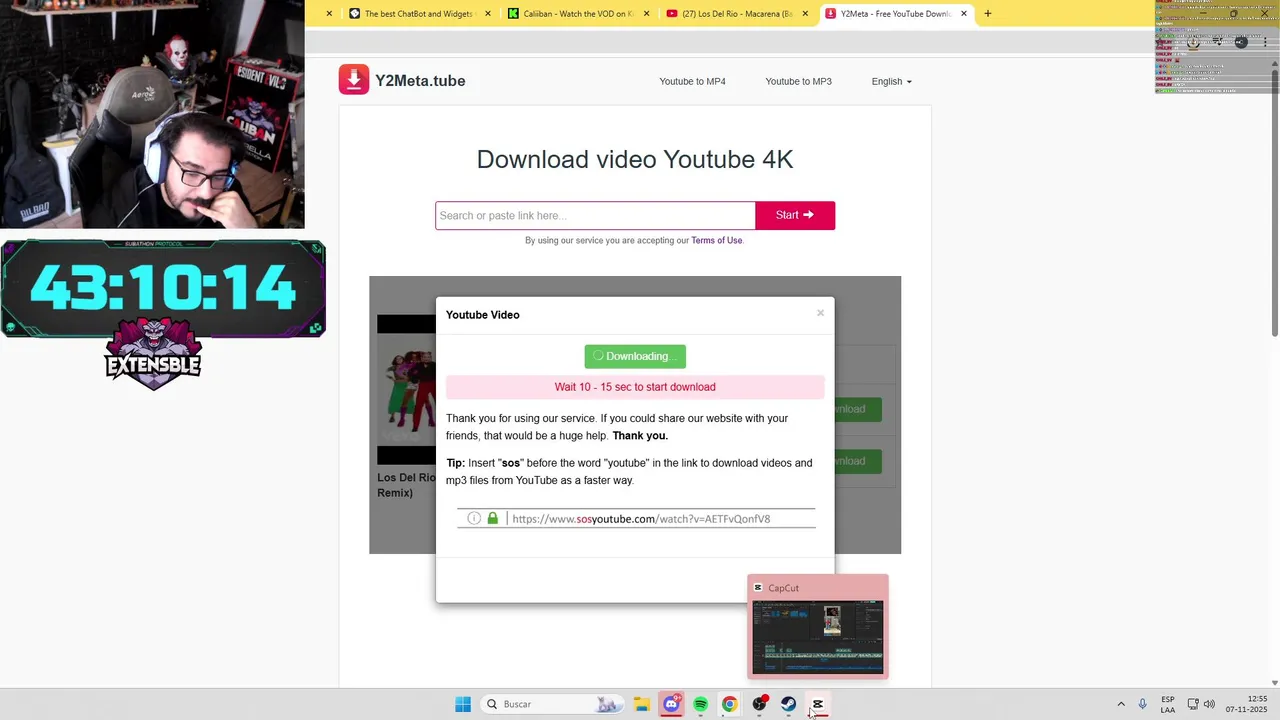Click the Y2Meta.tube logo icon
The height and width of the screenshot is (720, 1280).
(x=353, y=80)
